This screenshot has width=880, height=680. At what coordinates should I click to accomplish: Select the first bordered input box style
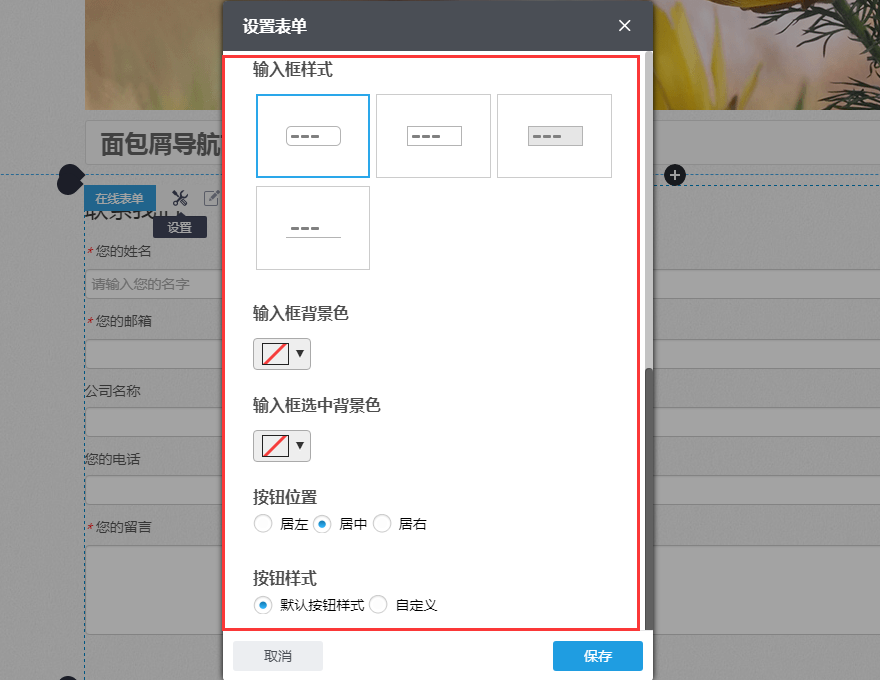pos(313,136)
